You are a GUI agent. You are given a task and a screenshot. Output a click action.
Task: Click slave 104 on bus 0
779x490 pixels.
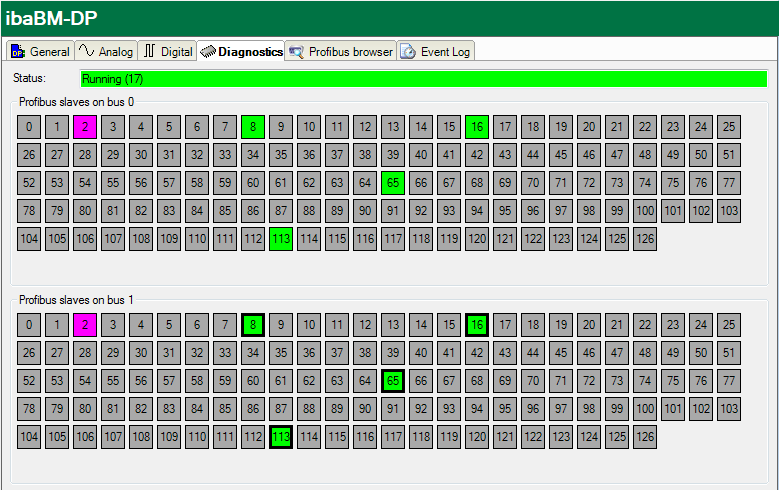click(x=29, y=239)
